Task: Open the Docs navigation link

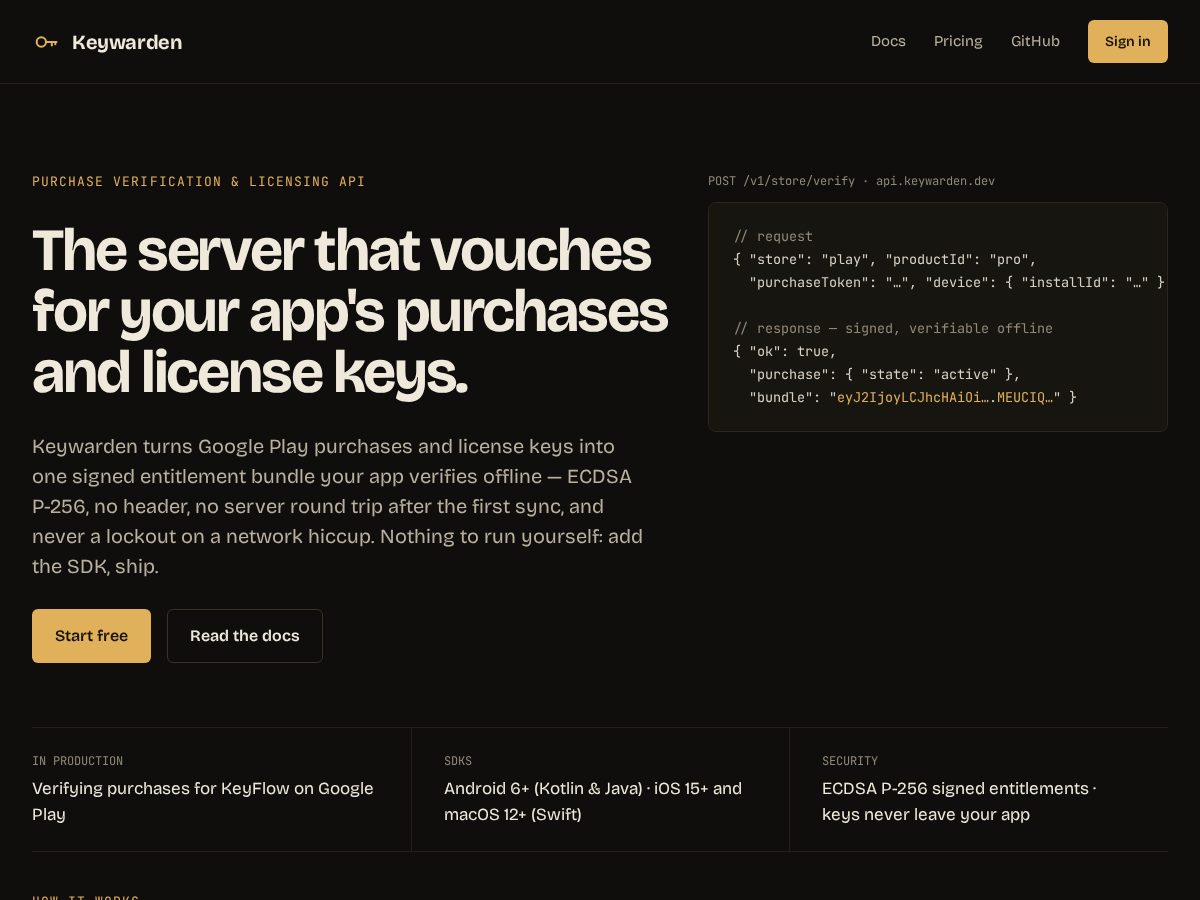Action: (888, 41)
